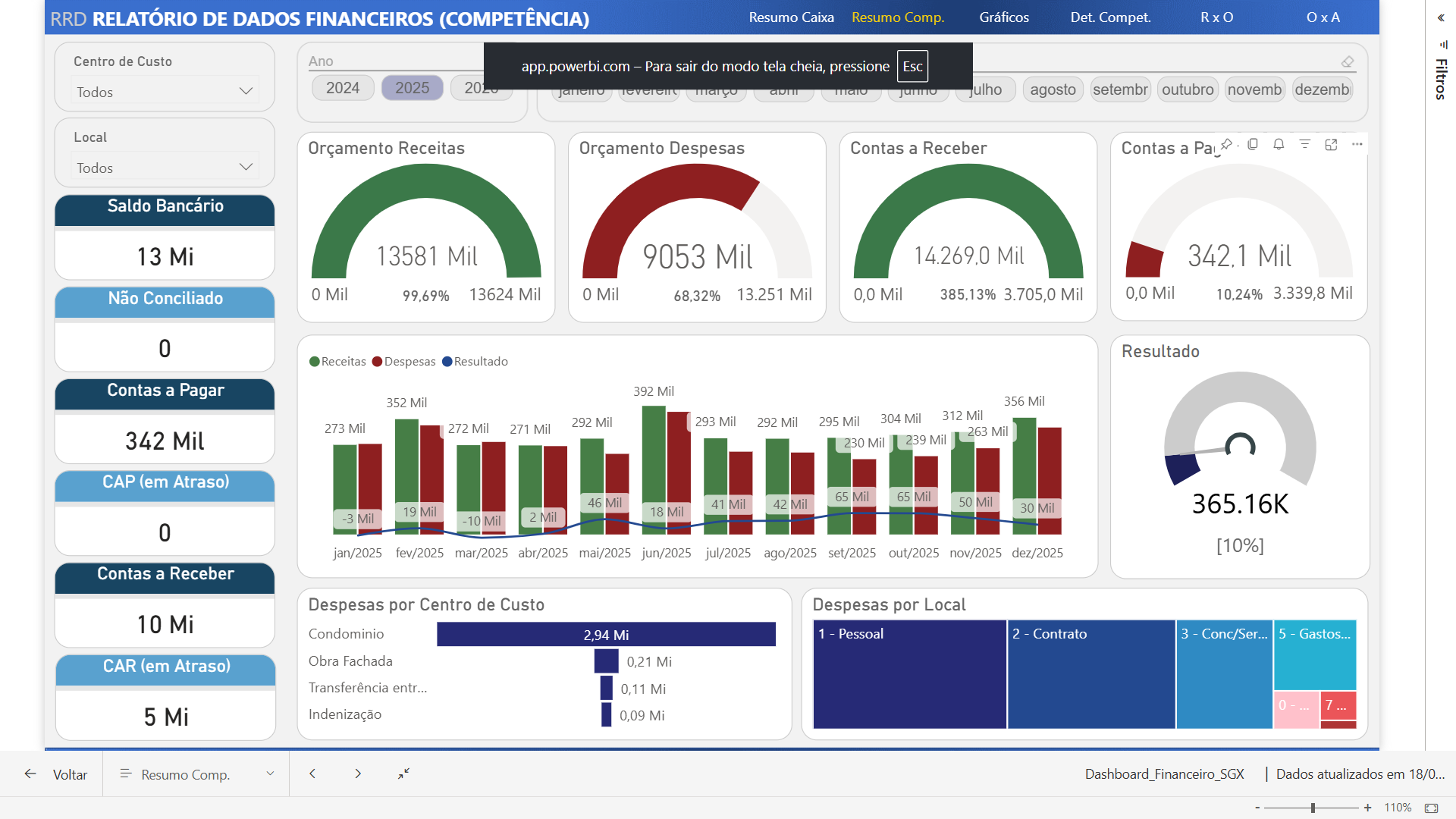Click the Resultado blue legend marker
The height and width of the screenshot is (819, 1456).
click(x=447, y=362)
